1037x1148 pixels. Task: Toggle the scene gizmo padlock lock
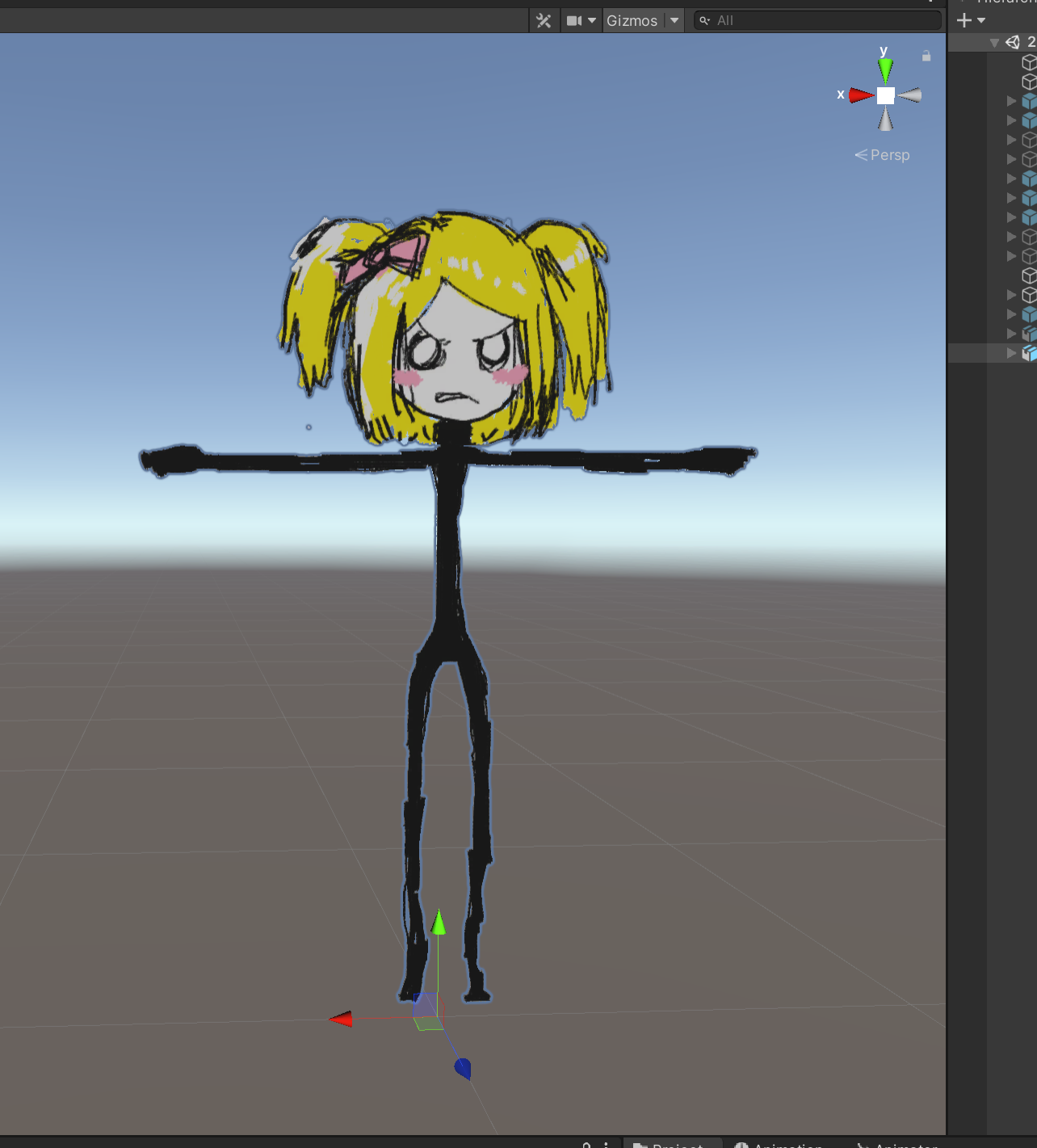point(926,56)
